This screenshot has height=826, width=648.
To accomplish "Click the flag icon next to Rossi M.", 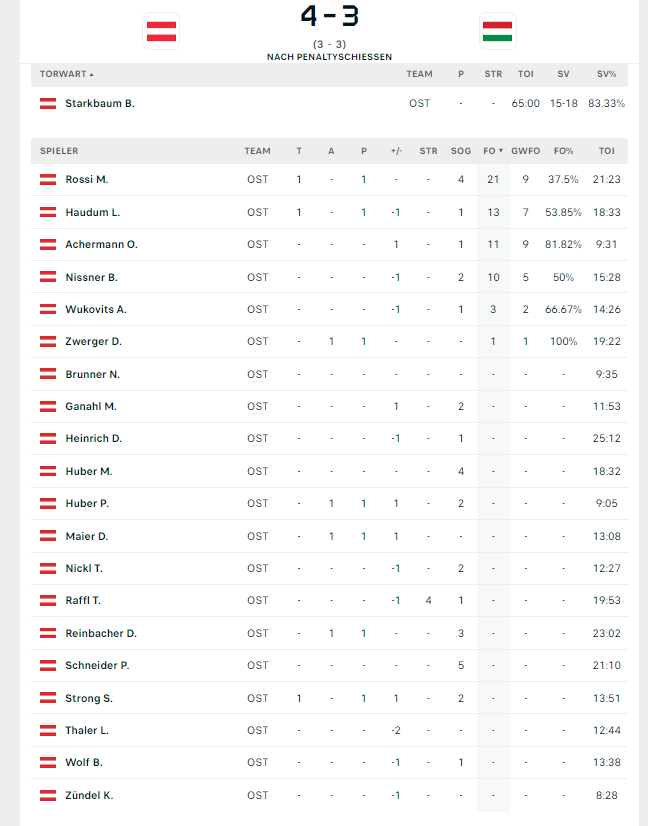I will click(48, 179).
